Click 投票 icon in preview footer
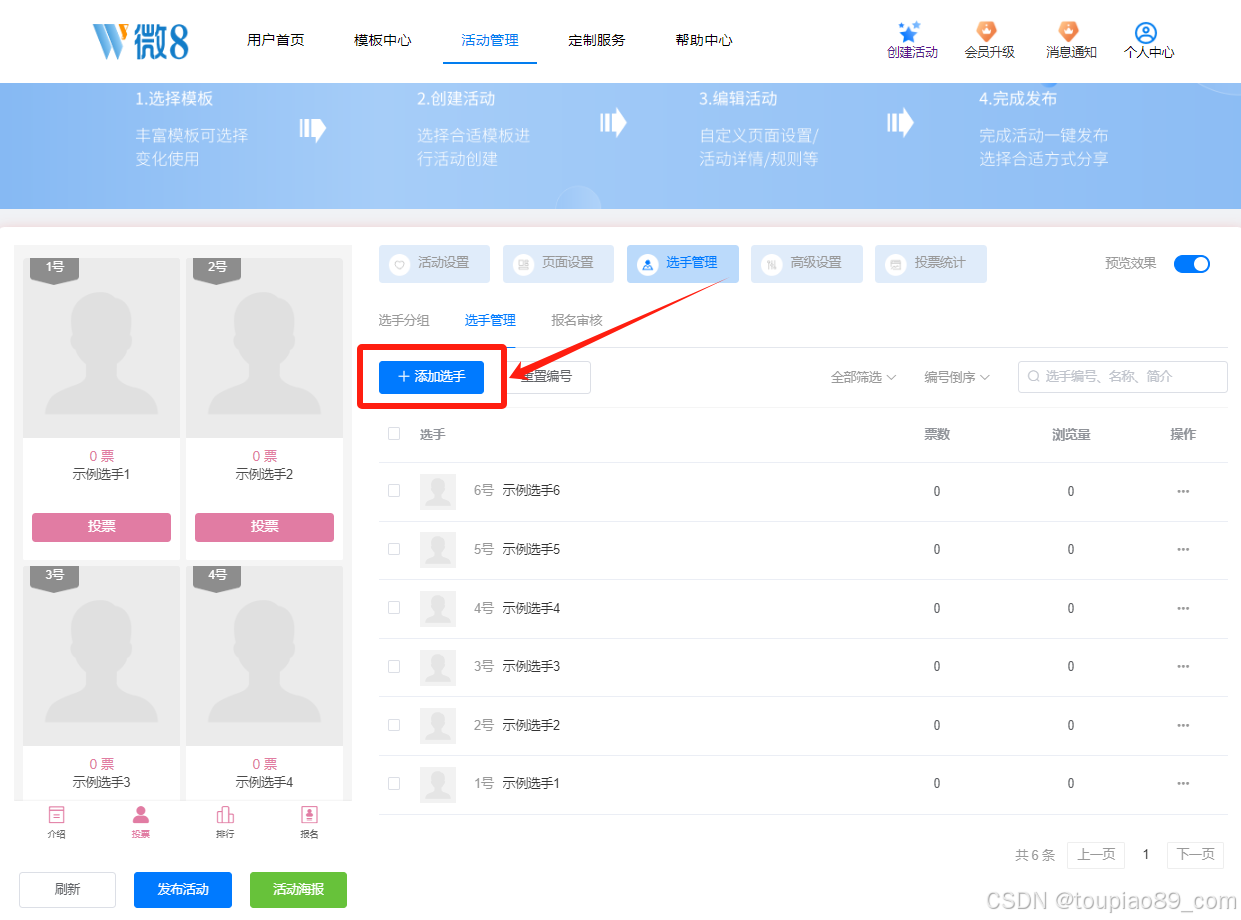1241x920 pixels. [x=141, y=814]
